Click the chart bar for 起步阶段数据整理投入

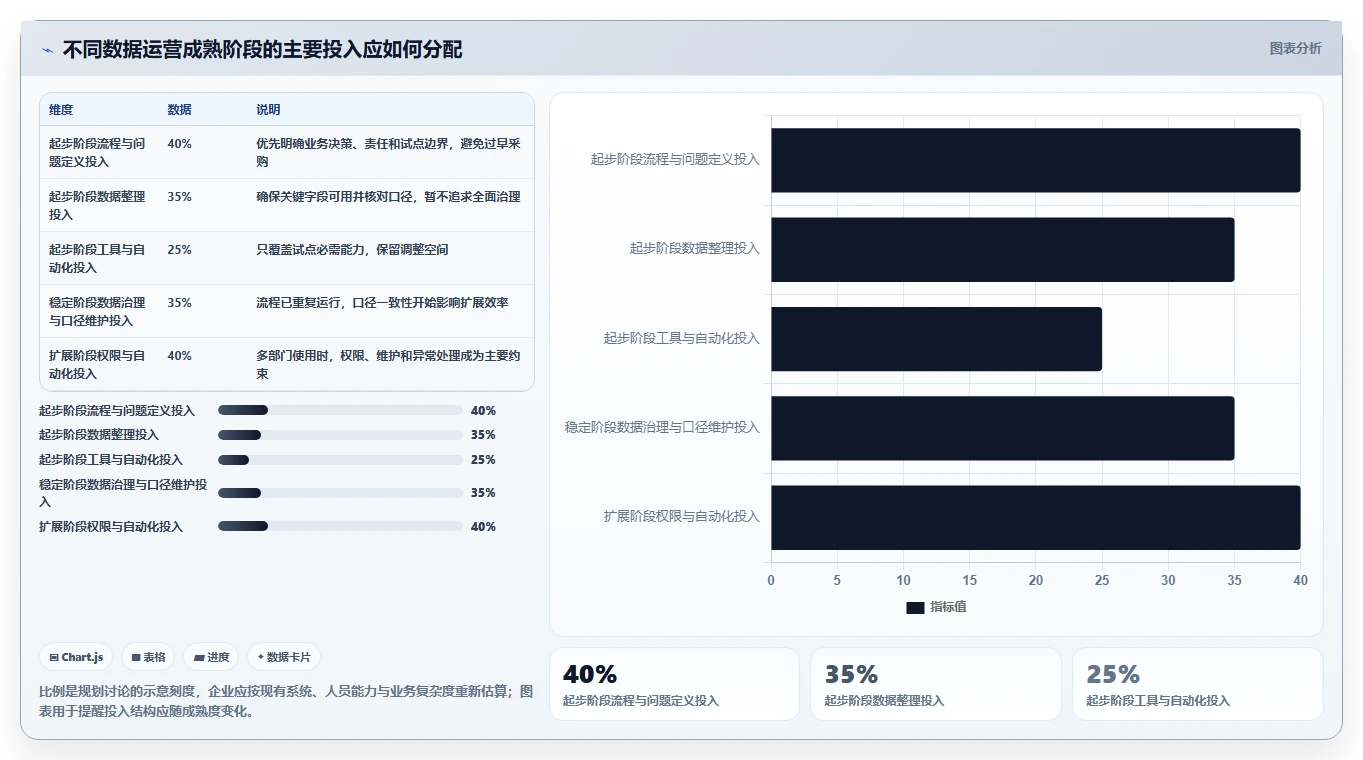[x=1002, y=249]
